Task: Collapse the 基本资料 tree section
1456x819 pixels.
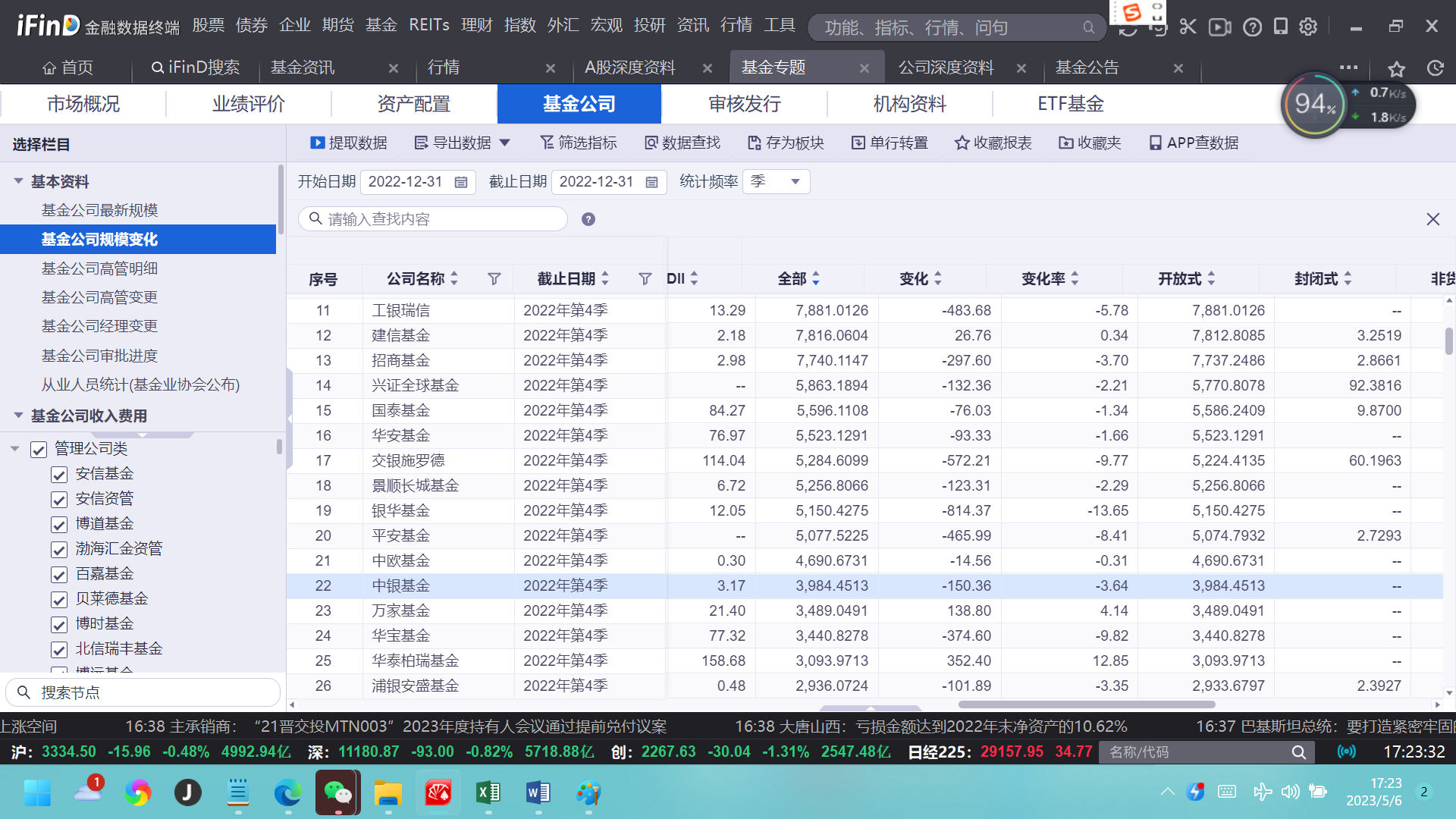Action: 18,181
